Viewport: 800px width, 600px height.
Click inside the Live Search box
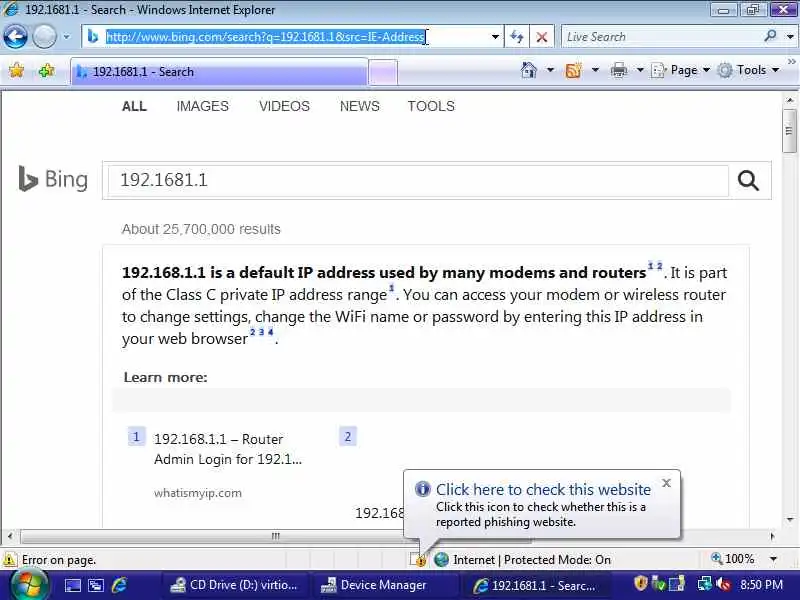click(x=661, y=37)
